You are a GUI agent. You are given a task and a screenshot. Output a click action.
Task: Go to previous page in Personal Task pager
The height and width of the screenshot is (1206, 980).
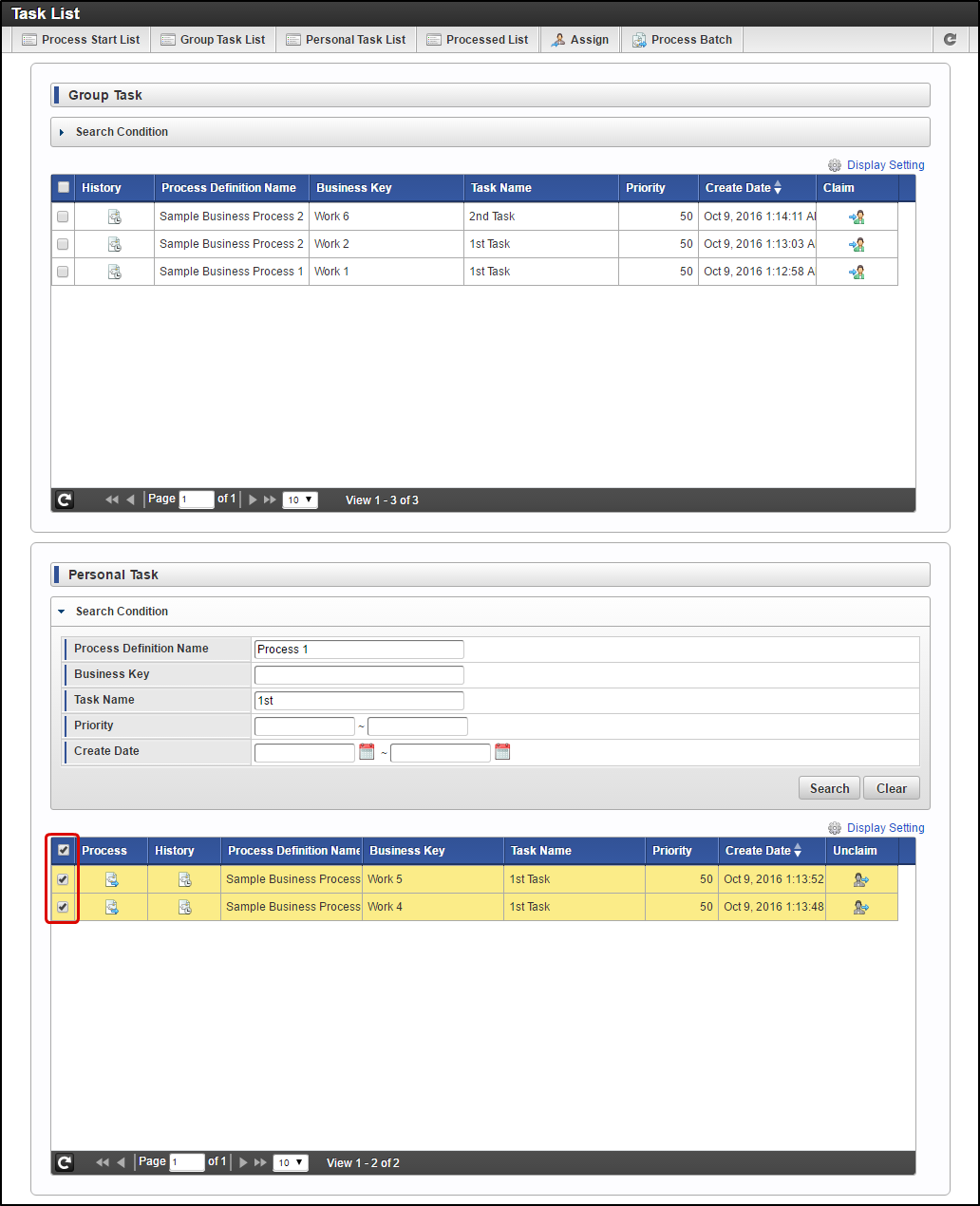click(121, 1162)
